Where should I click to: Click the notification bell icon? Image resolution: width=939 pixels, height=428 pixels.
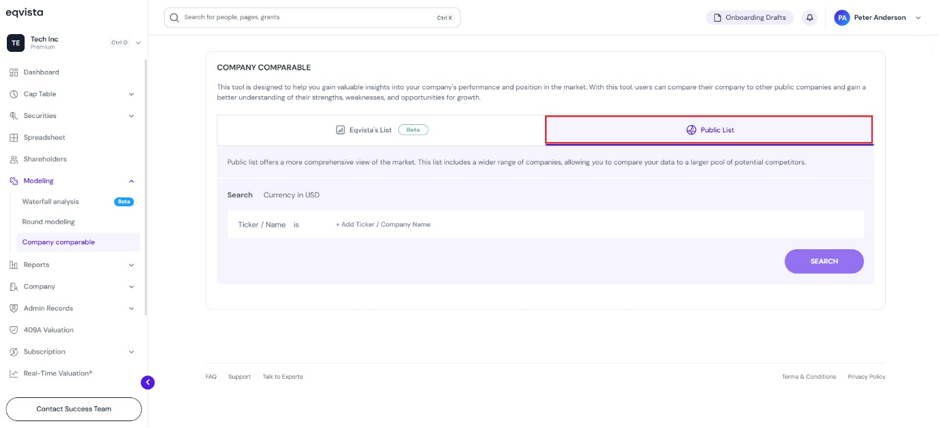pyautogui.click(x=810, y=17)
